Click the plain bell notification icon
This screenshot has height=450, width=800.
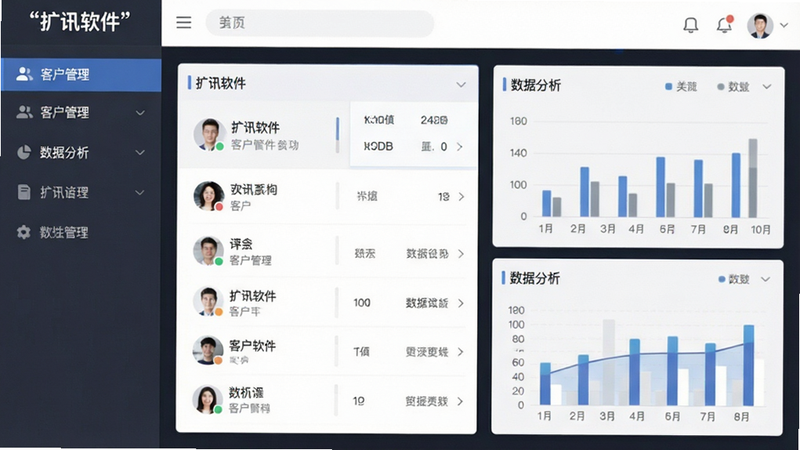coord(690,24)
